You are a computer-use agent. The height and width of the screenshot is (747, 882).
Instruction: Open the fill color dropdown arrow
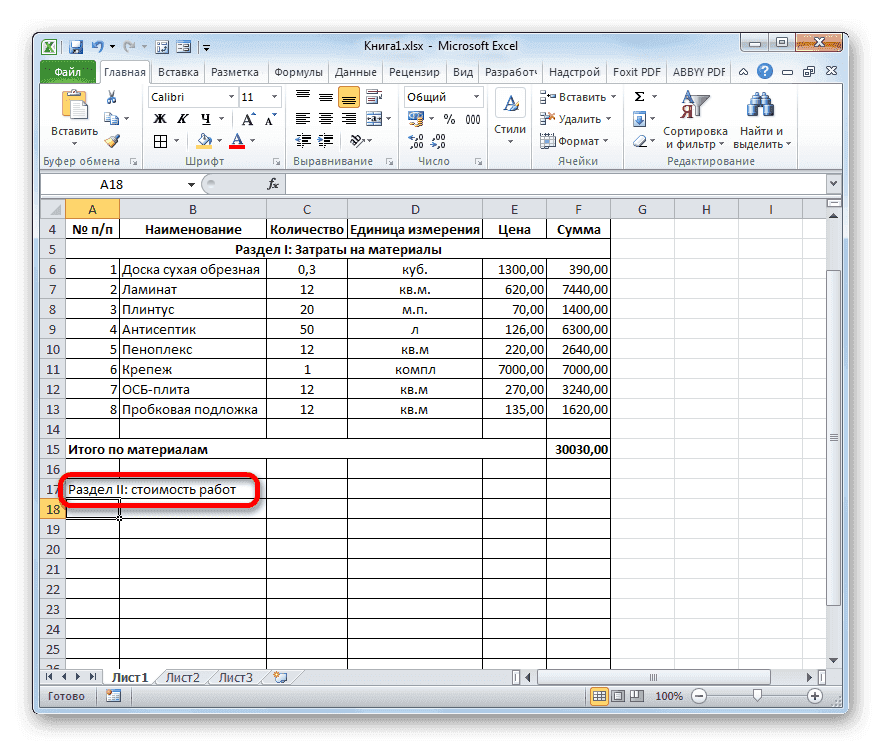[218, 139]
